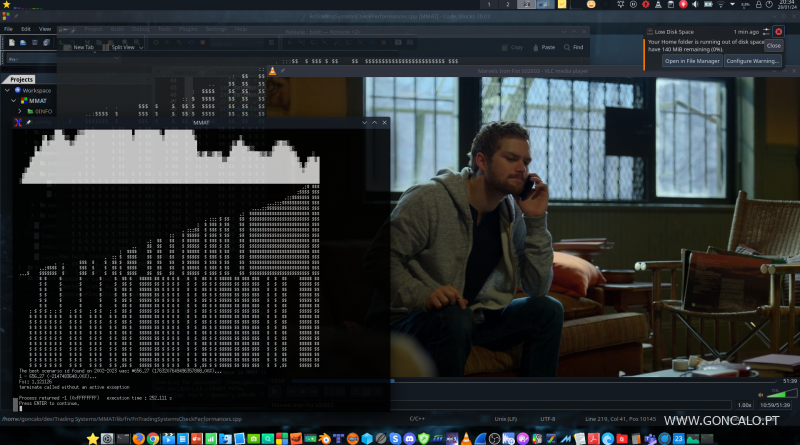Open the View menu in Code::Blocks
Screen dimensions: 800x445
point(45,29)
